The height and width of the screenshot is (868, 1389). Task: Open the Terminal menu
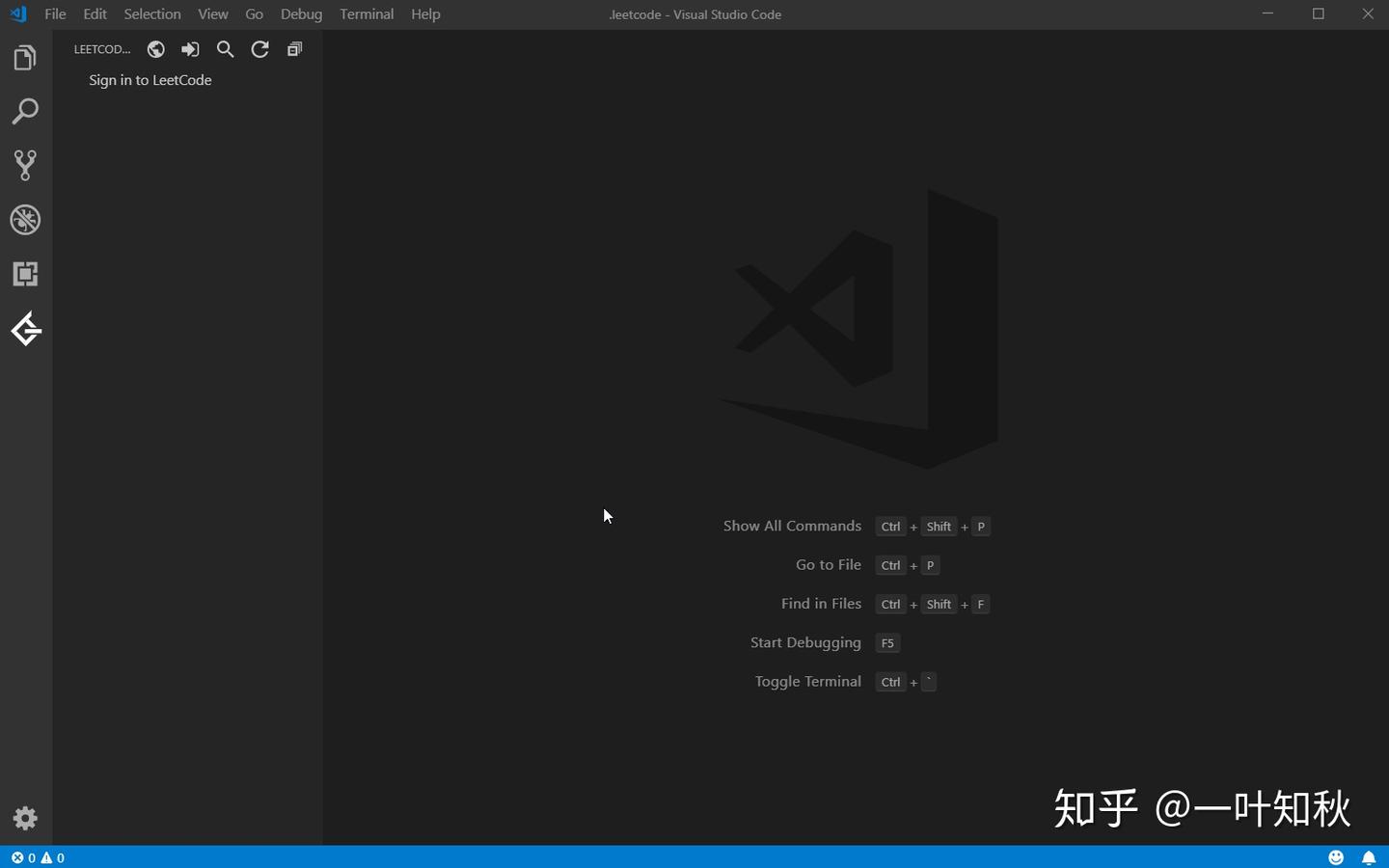367,14
